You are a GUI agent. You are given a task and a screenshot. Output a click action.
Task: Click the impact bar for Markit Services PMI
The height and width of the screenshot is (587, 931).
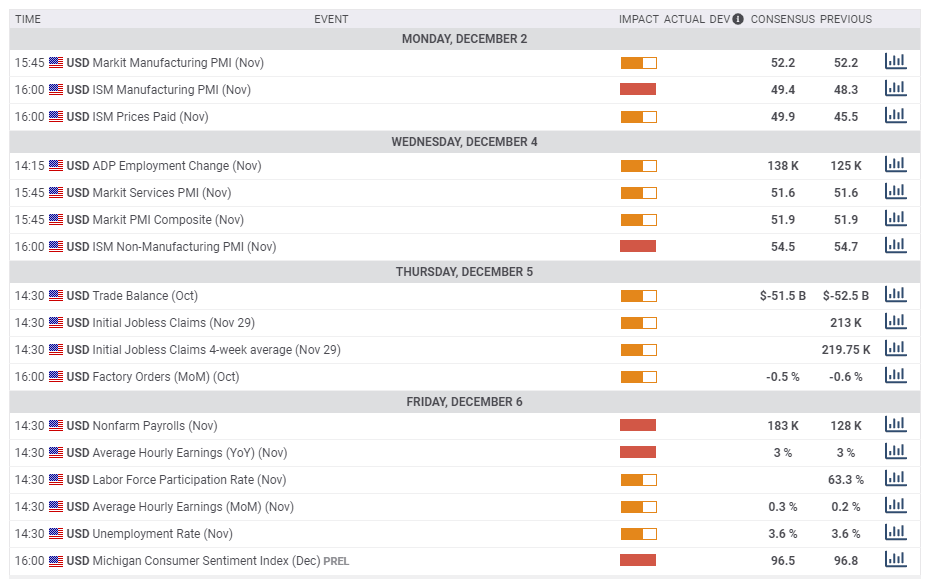[638, 192]
